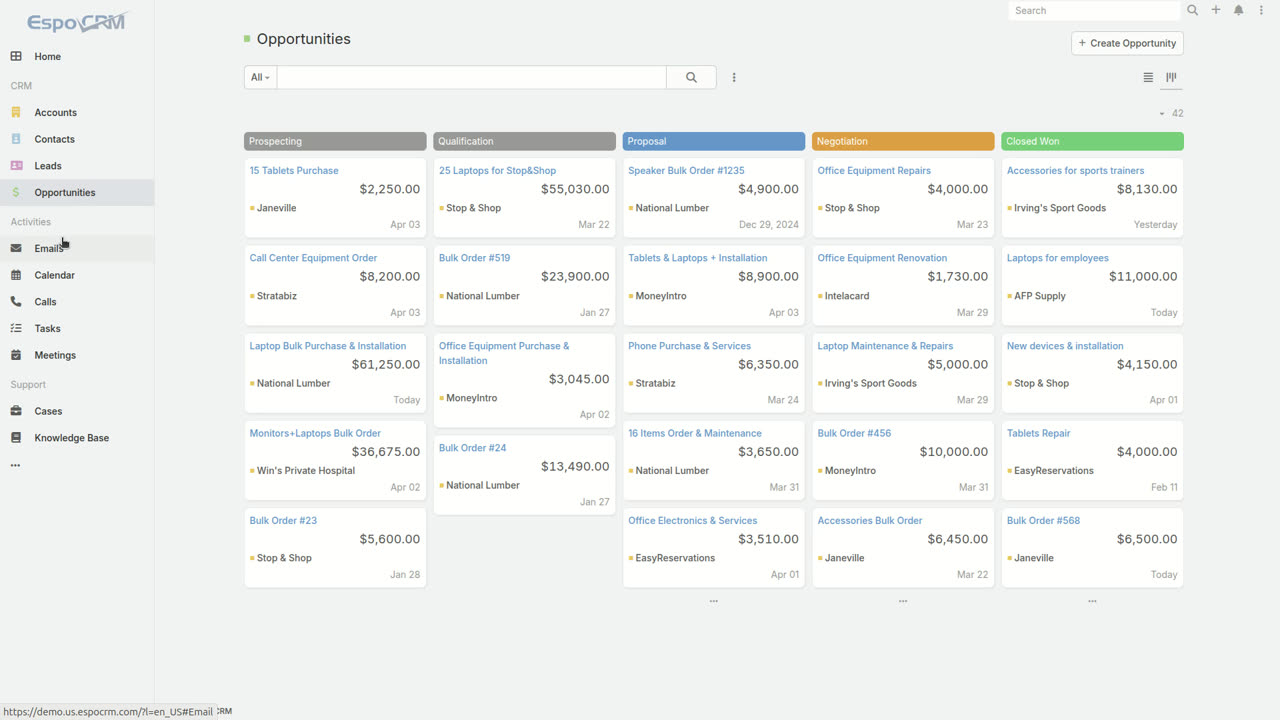Switch to list view mode

1148,77
